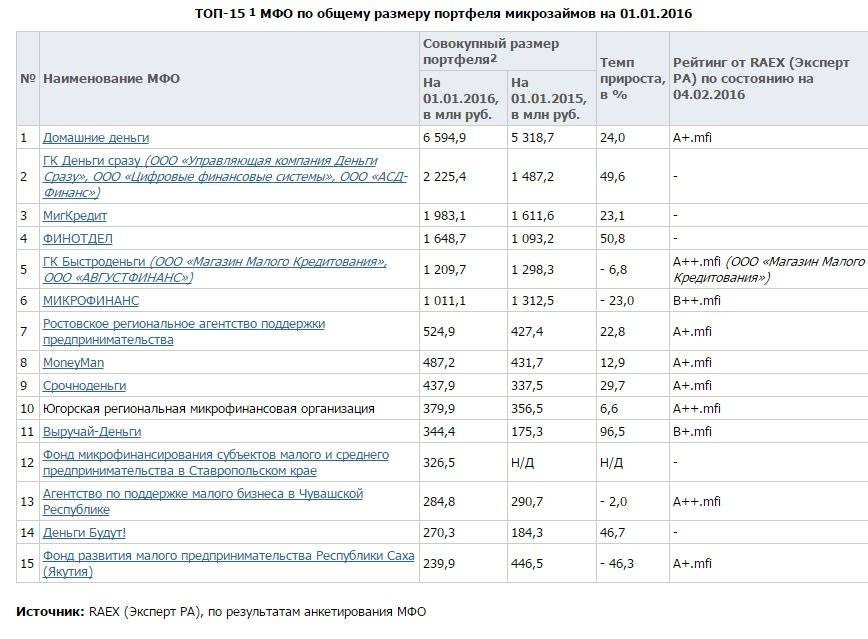Screen dimensions: 868x639
Task: Open Фонд микрофинансирования Ставропольском крае link
Action: 215,455
